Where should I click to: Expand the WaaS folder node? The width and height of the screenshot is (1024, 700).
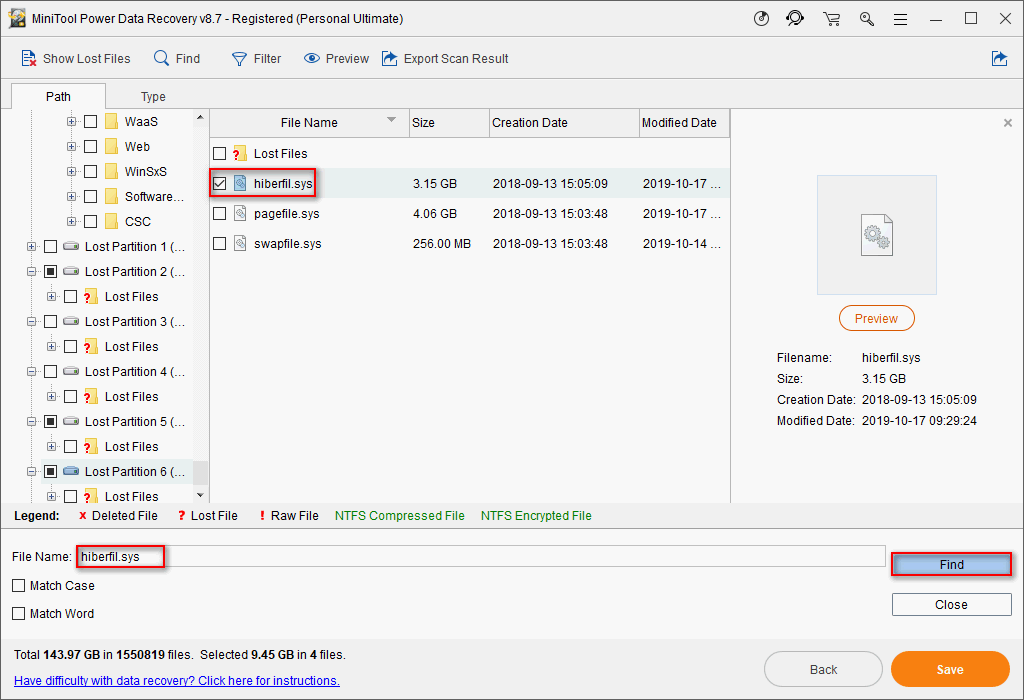click(71, 121)
